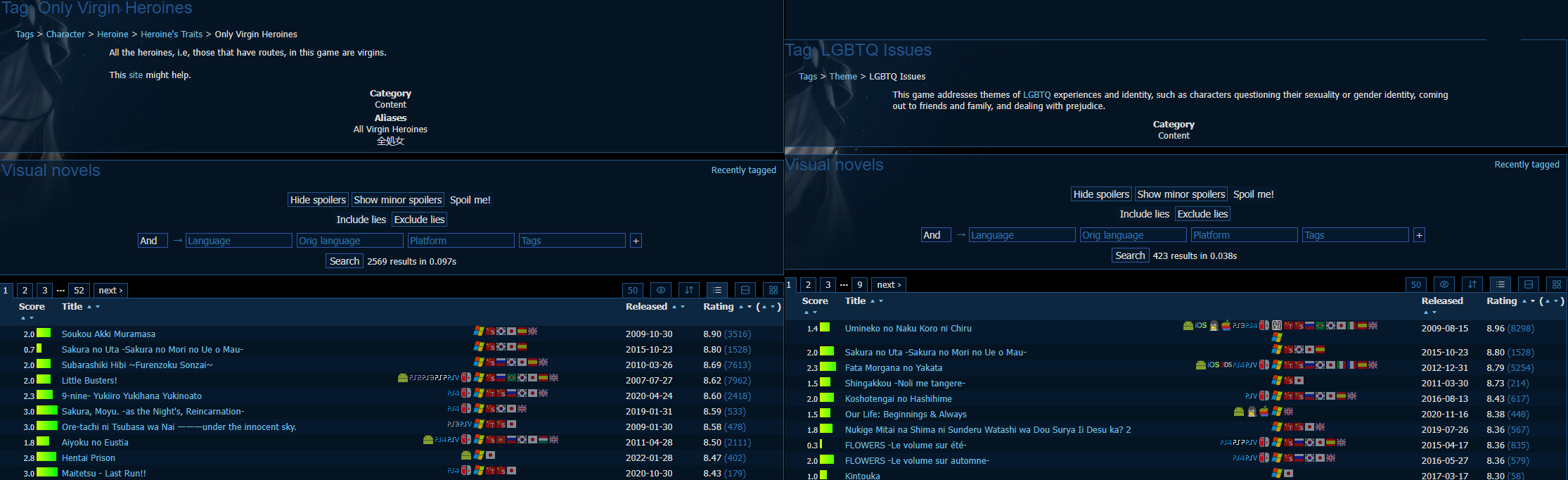The height and width of the screenshot is (480, 1568).
Task: Open the 50 results-per-page dropdown in LGBTQ Issues pane
Action: (1416, 284)
